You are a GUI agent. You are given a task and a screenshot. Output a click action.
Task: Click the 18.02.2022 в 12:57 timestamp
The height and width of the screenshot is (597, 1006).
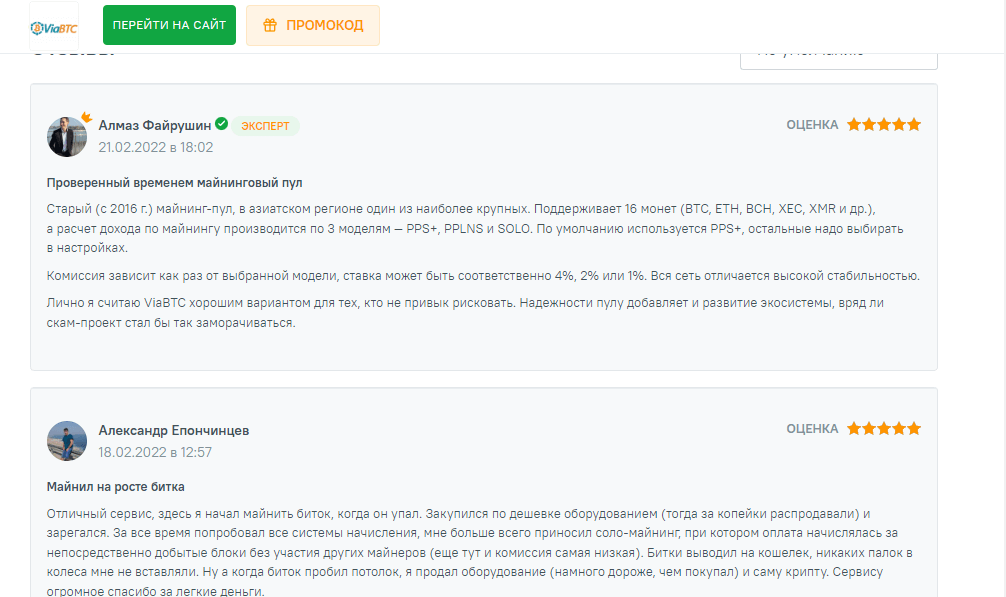[x=154, y=452]
